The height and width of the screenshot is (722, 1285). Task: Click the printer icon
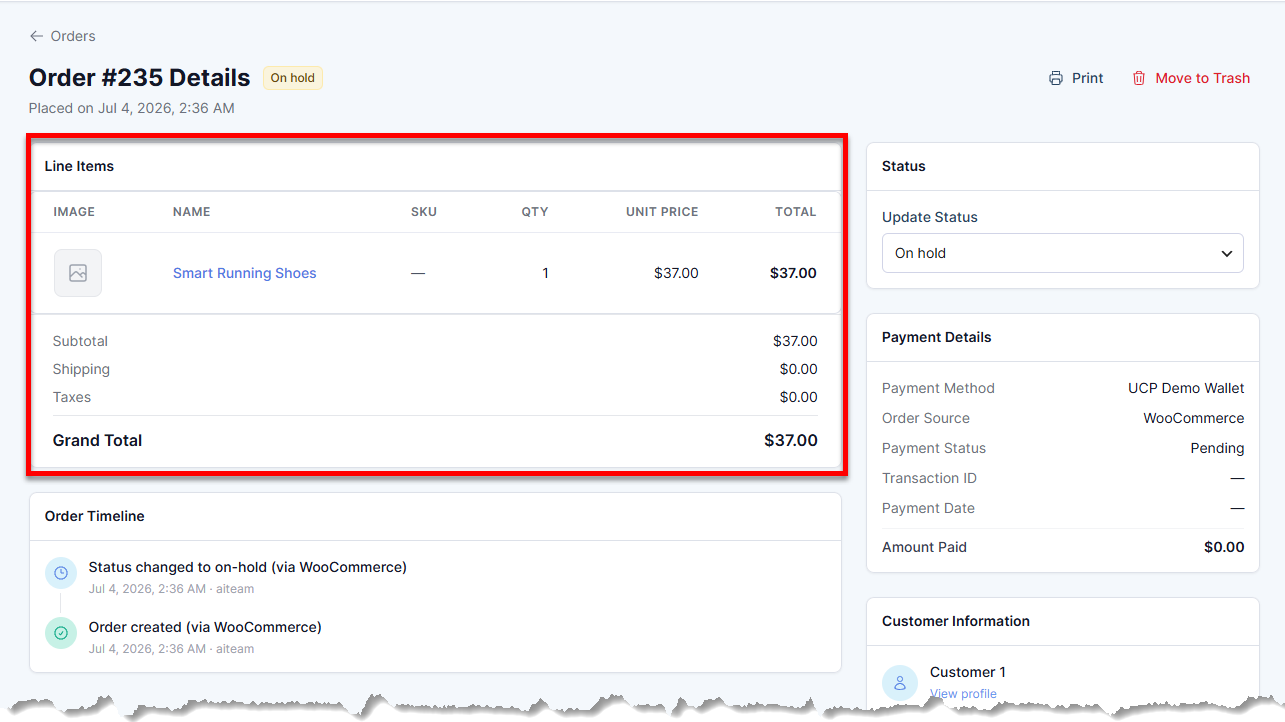1056,78
